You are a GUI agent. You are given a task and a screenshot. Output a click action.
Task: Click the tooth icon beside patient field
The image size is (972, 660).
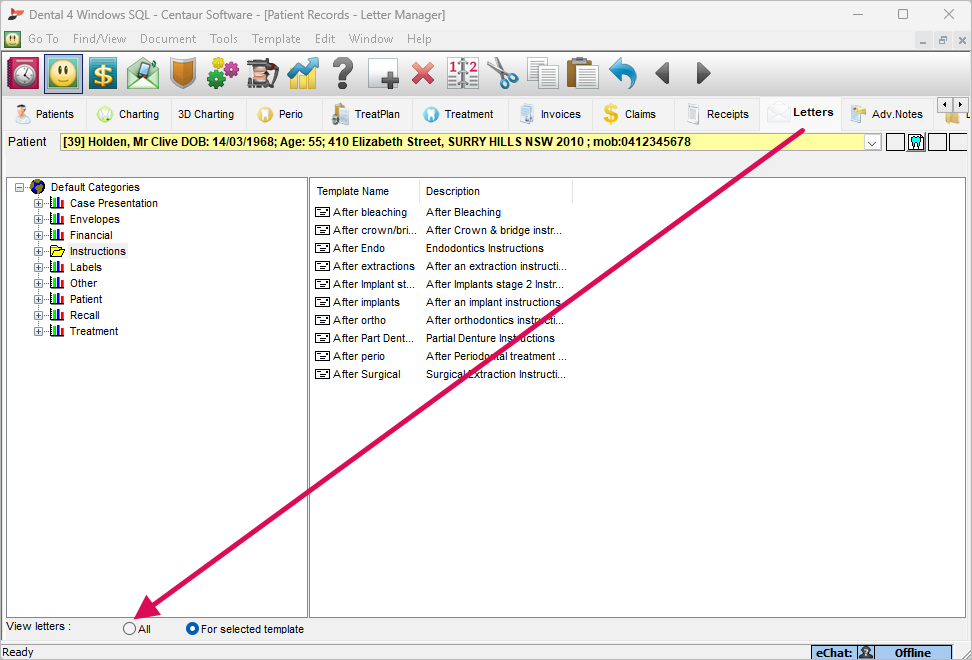[x=916, y=143]
